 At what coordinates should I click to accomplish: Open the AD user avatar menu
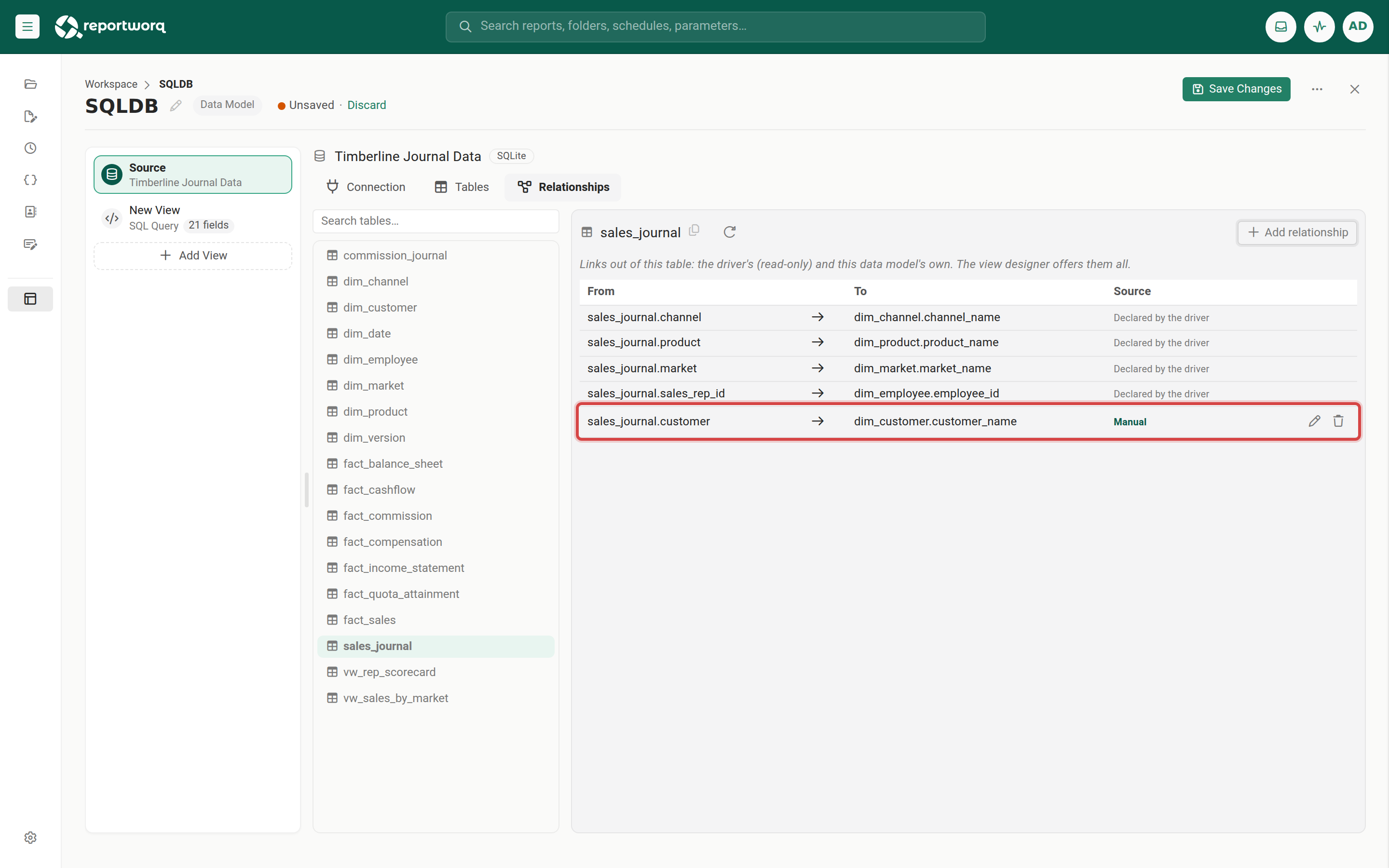(x=1358, y=27)
